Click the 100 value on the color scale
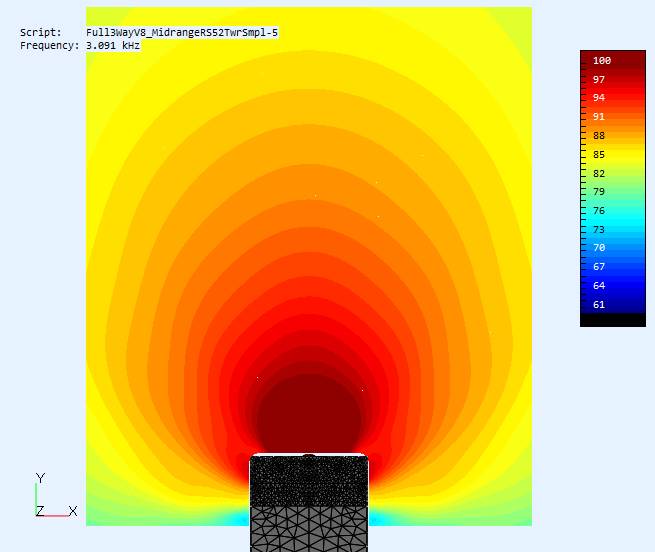The image size is (655, 552). click(x=602, y=61)
